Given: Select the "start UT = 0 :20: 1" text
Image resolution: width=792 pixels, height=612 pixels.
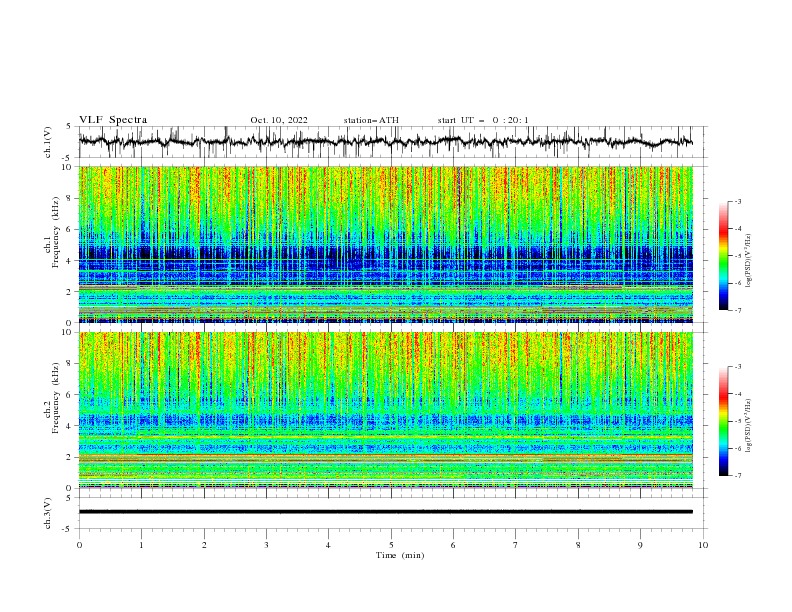Looking at the screenshot, I should click(x=483, y=120).
